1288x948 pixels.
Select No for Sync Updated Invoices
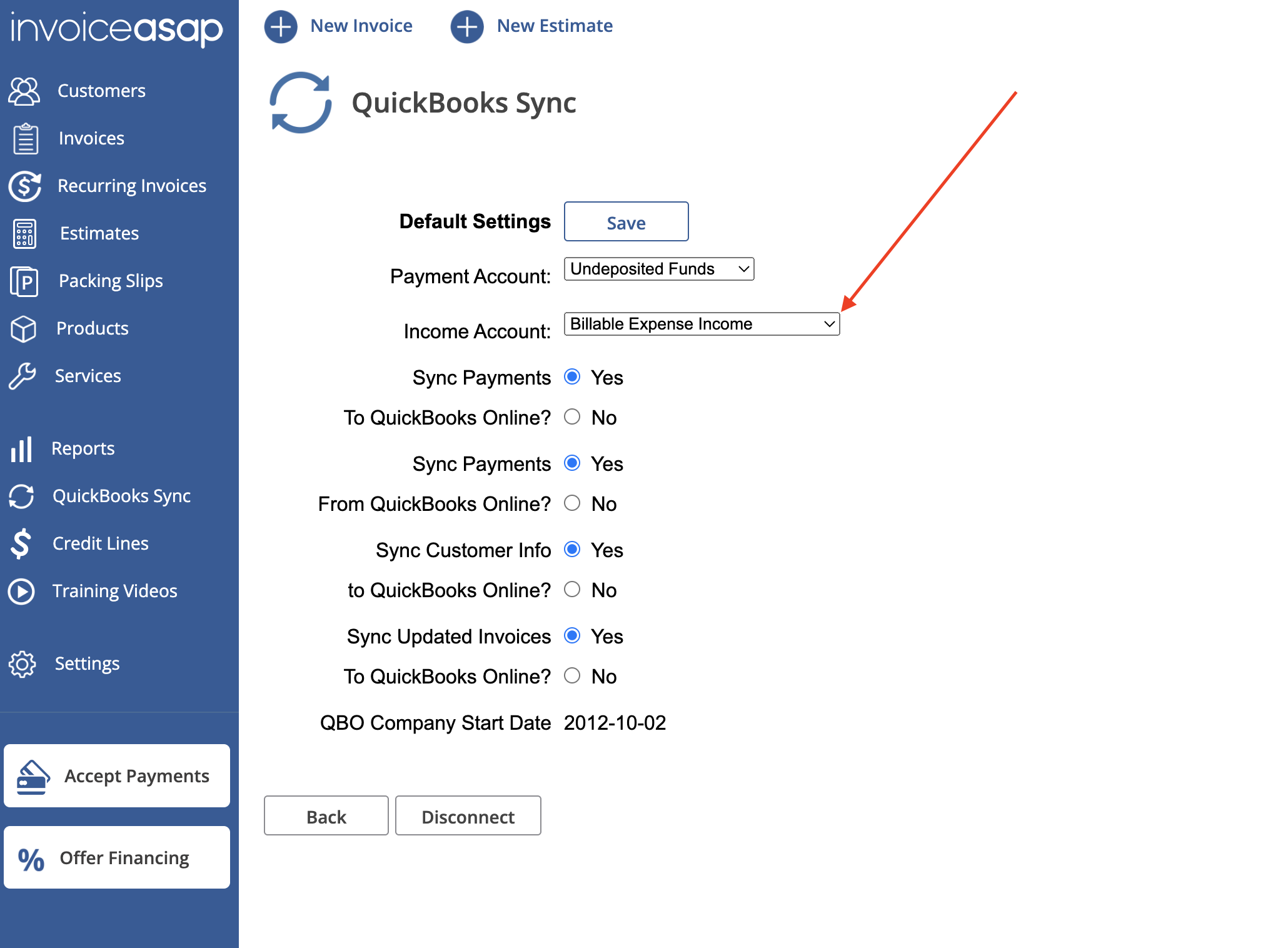tap(572, 675)
